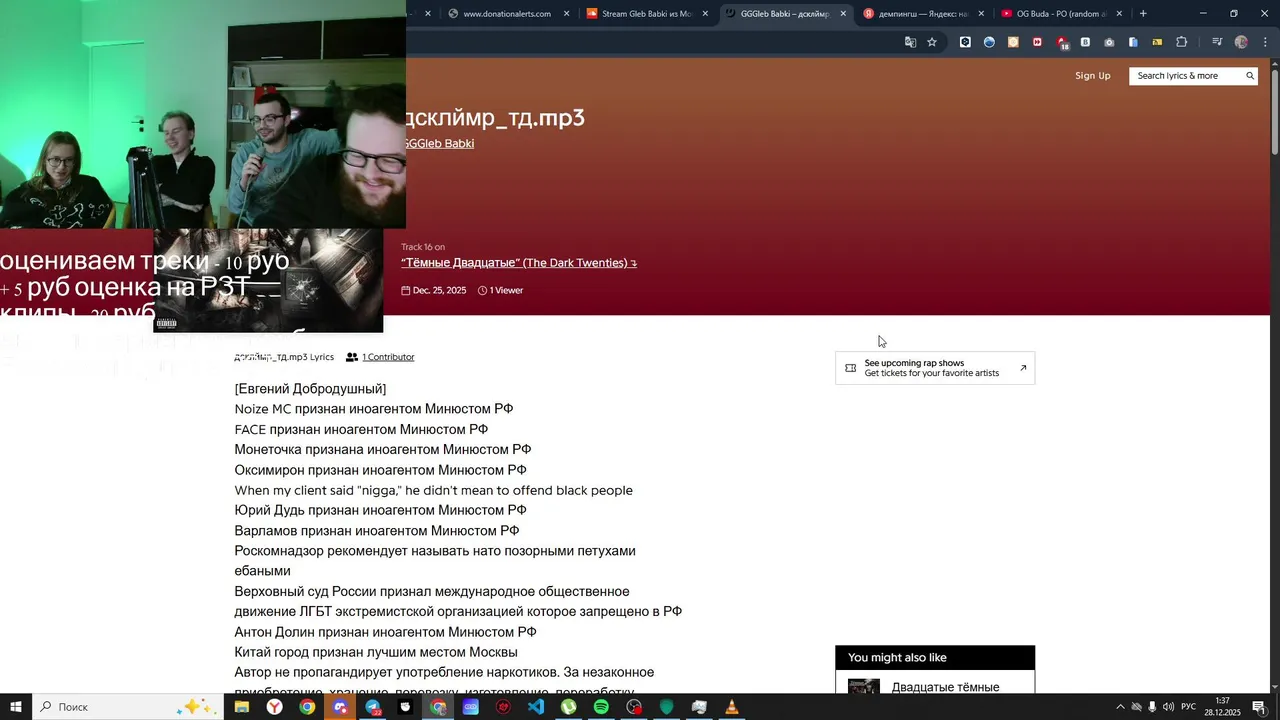Screen dimensions: 1280x720
Task: Click See upcoming rap shows banner
Action: click(x=935, y=368)
